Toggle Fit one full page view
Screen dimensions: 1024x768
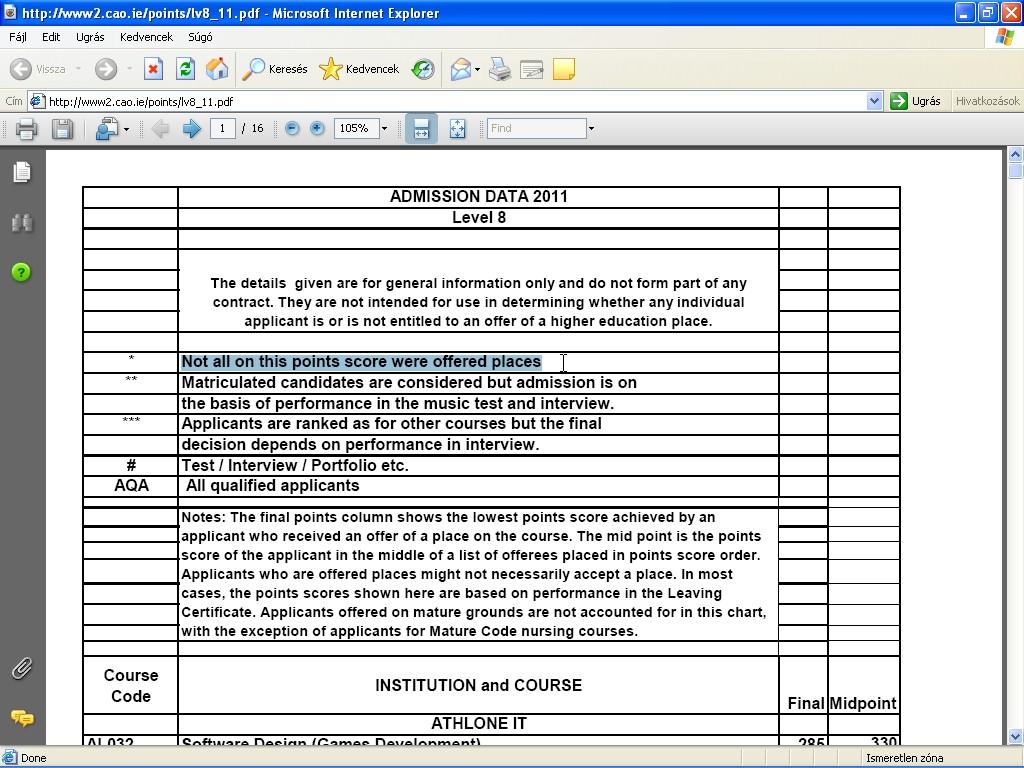coord(457,129)
